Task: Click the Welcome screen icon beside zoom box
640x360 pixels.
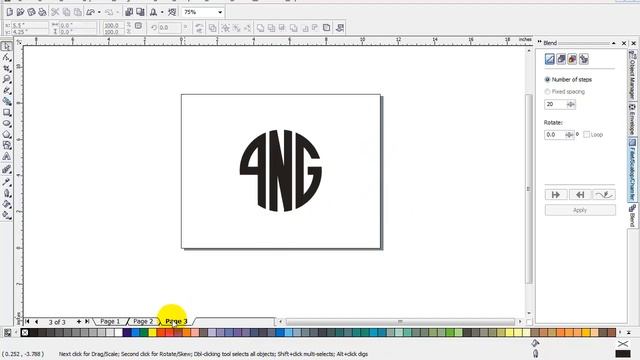Action: (172, 12)
